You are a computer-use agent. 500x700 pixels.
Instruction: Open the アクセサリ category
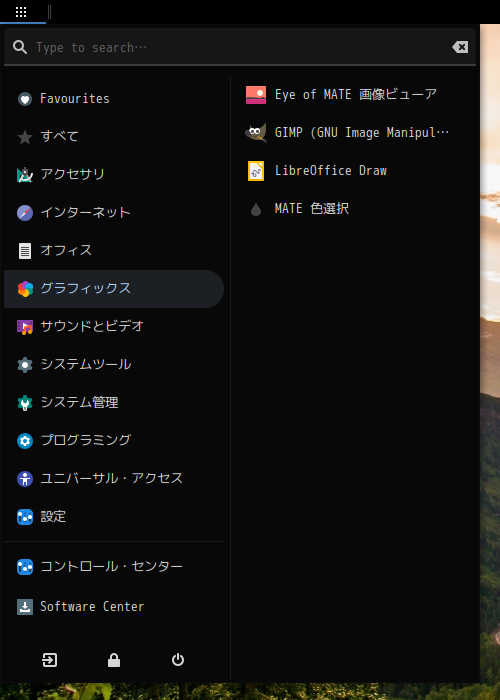(x=114, y=175)
